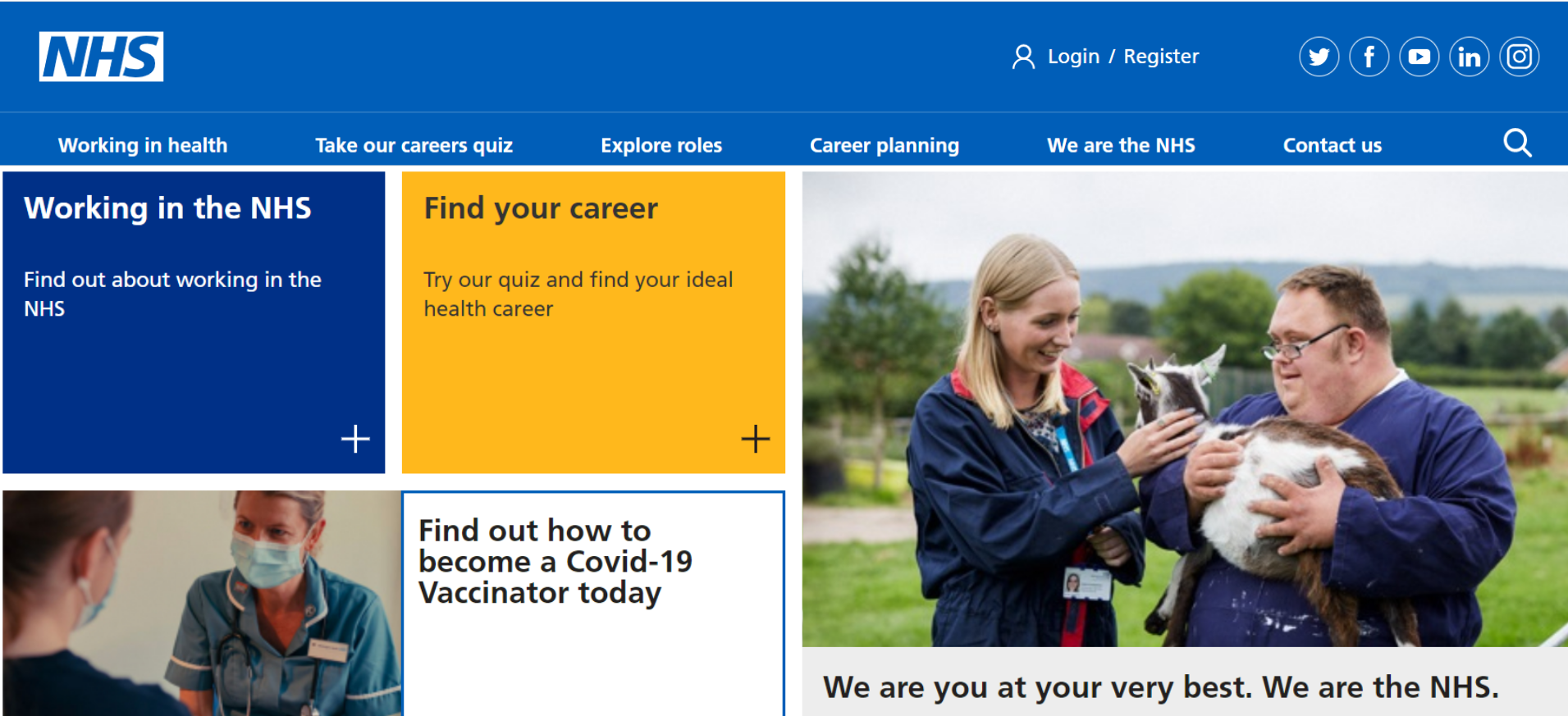Viewport: 1568px width, 716px height.
Task: Open the Covid-19 Vaccinator article link
Action: pyautogui.click(x=555, y=563)
